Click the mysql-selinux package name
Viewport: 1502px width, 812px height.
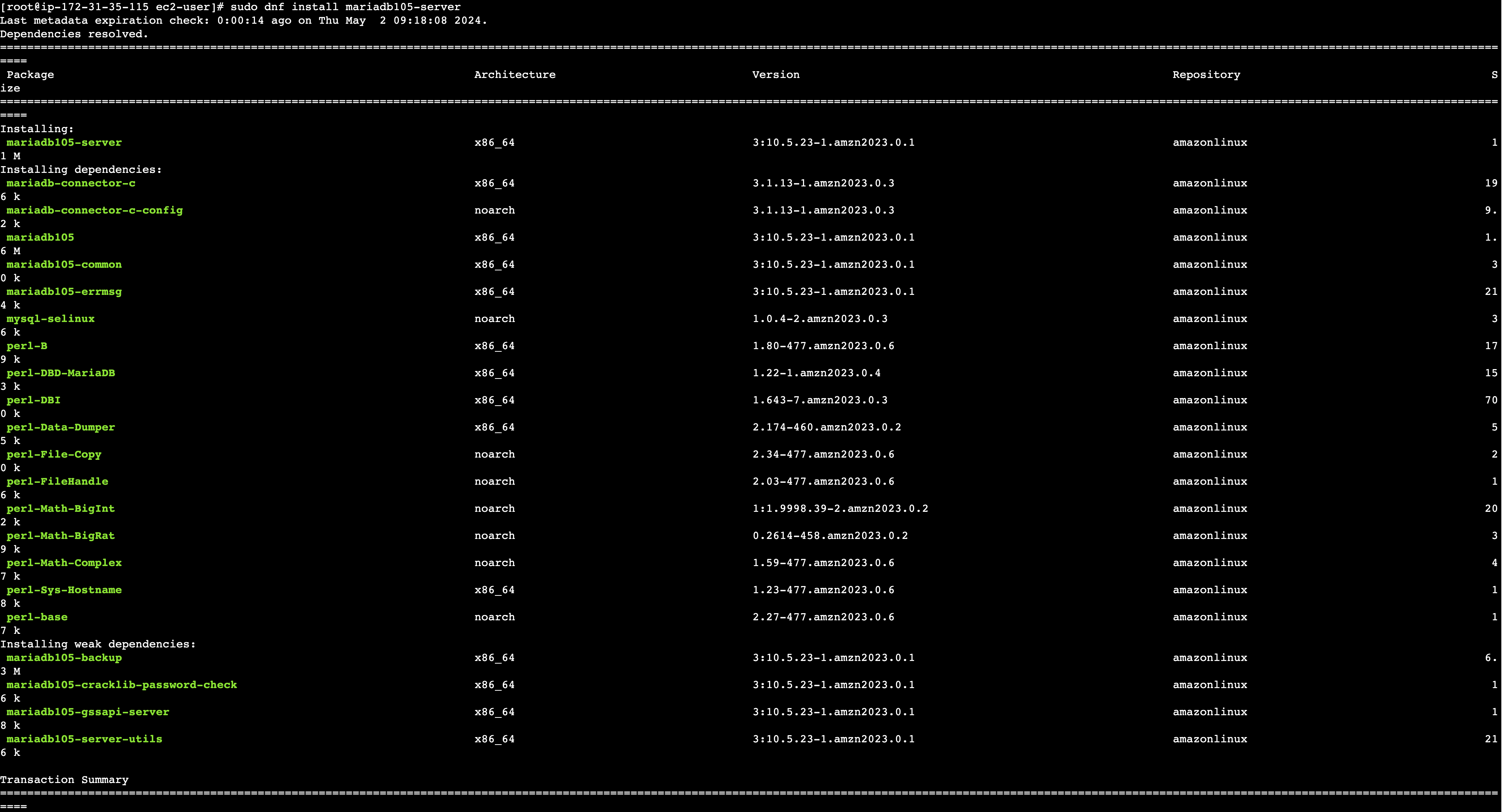[x=51, y=319]
